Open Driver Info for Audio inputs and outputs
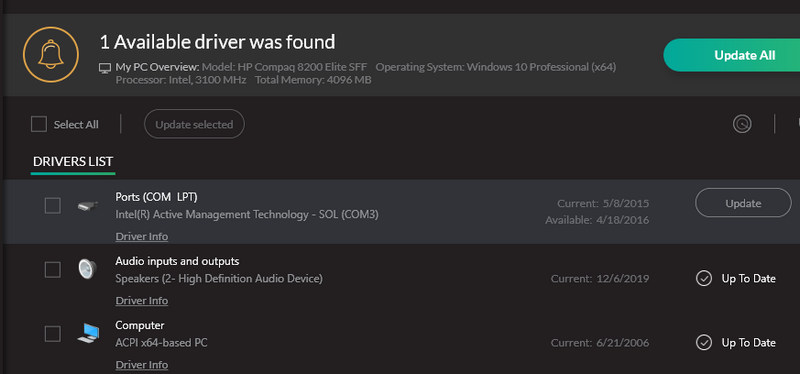800x374 pixels. tap(142, 301)
